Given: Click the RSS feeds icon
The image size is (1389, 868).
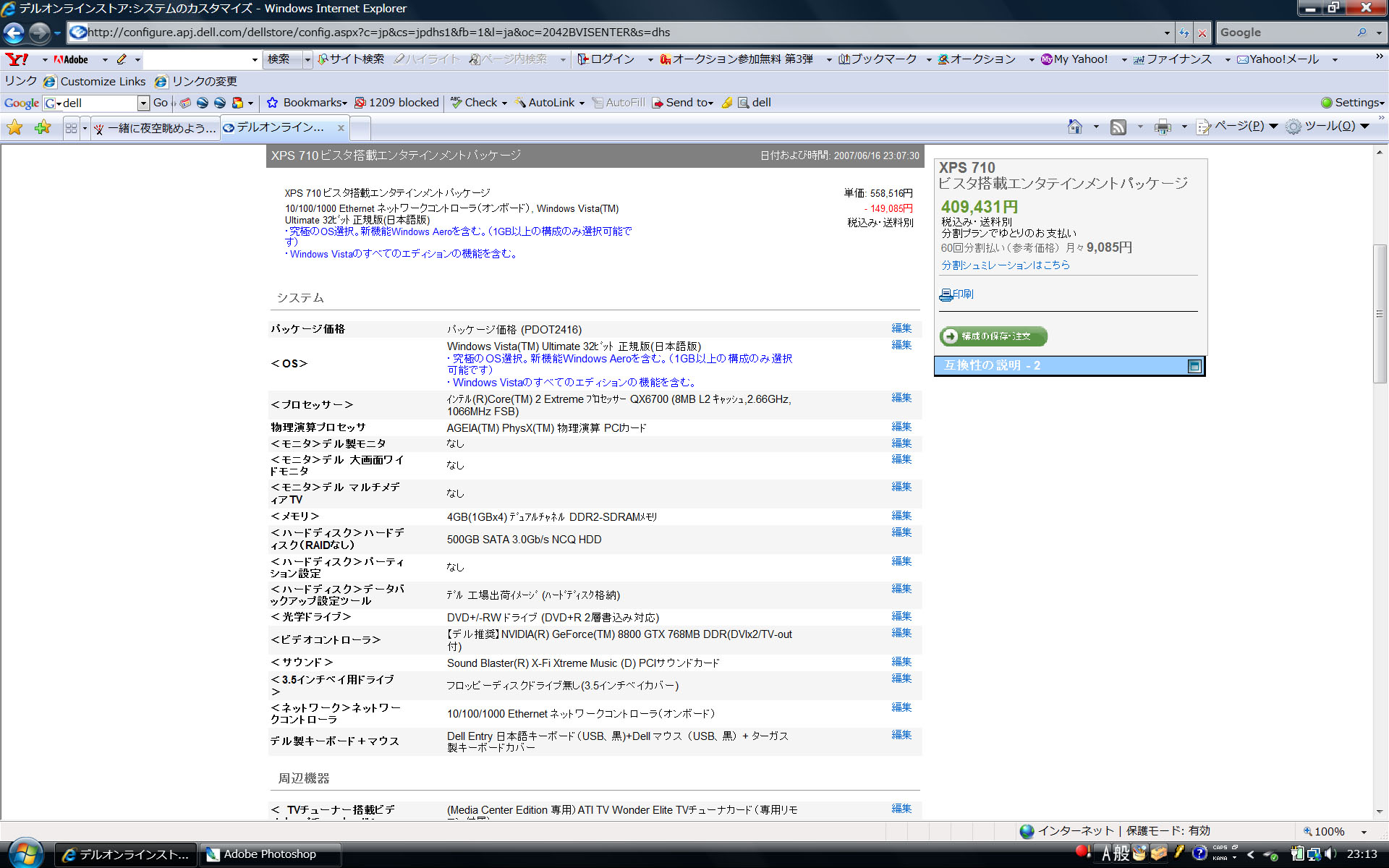Looking at the screenshot, I should (1118, 127).
